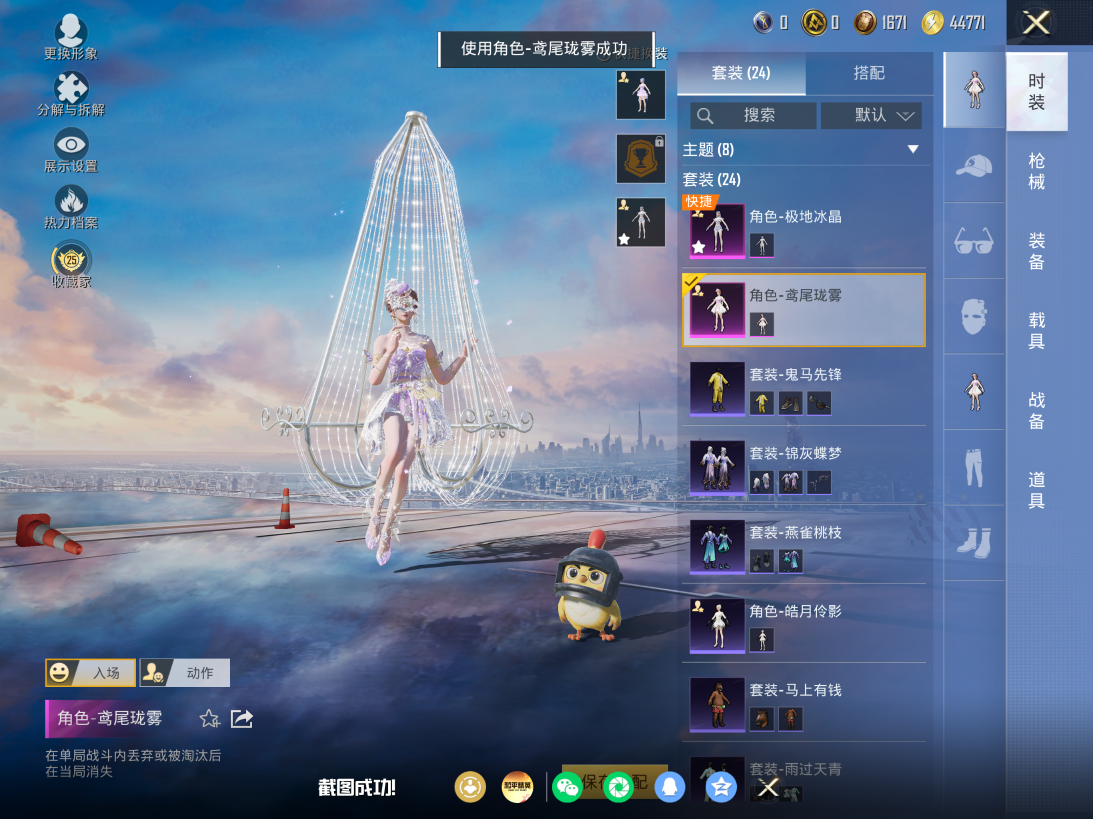Select the 角色-极地冰晶 outfit thumbnail

(717, 231)
